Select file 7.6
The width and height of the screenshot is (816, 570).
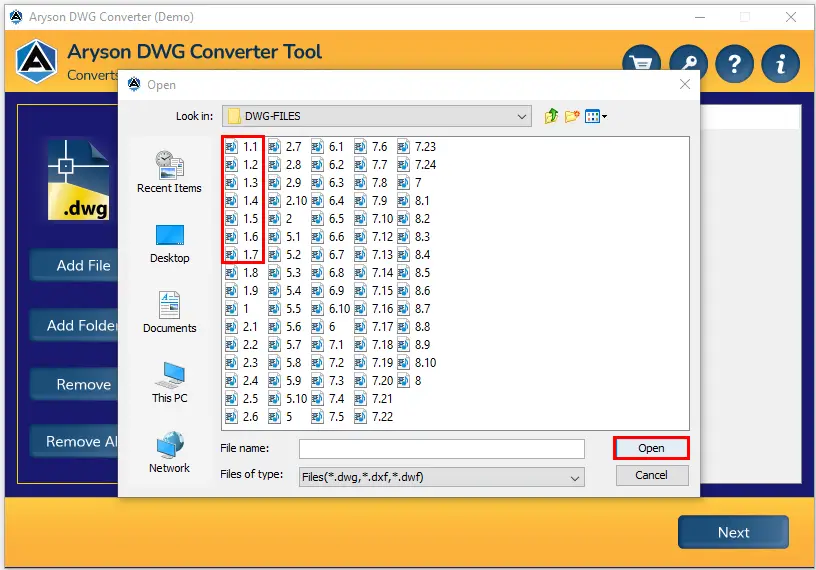tap(371, 147)
